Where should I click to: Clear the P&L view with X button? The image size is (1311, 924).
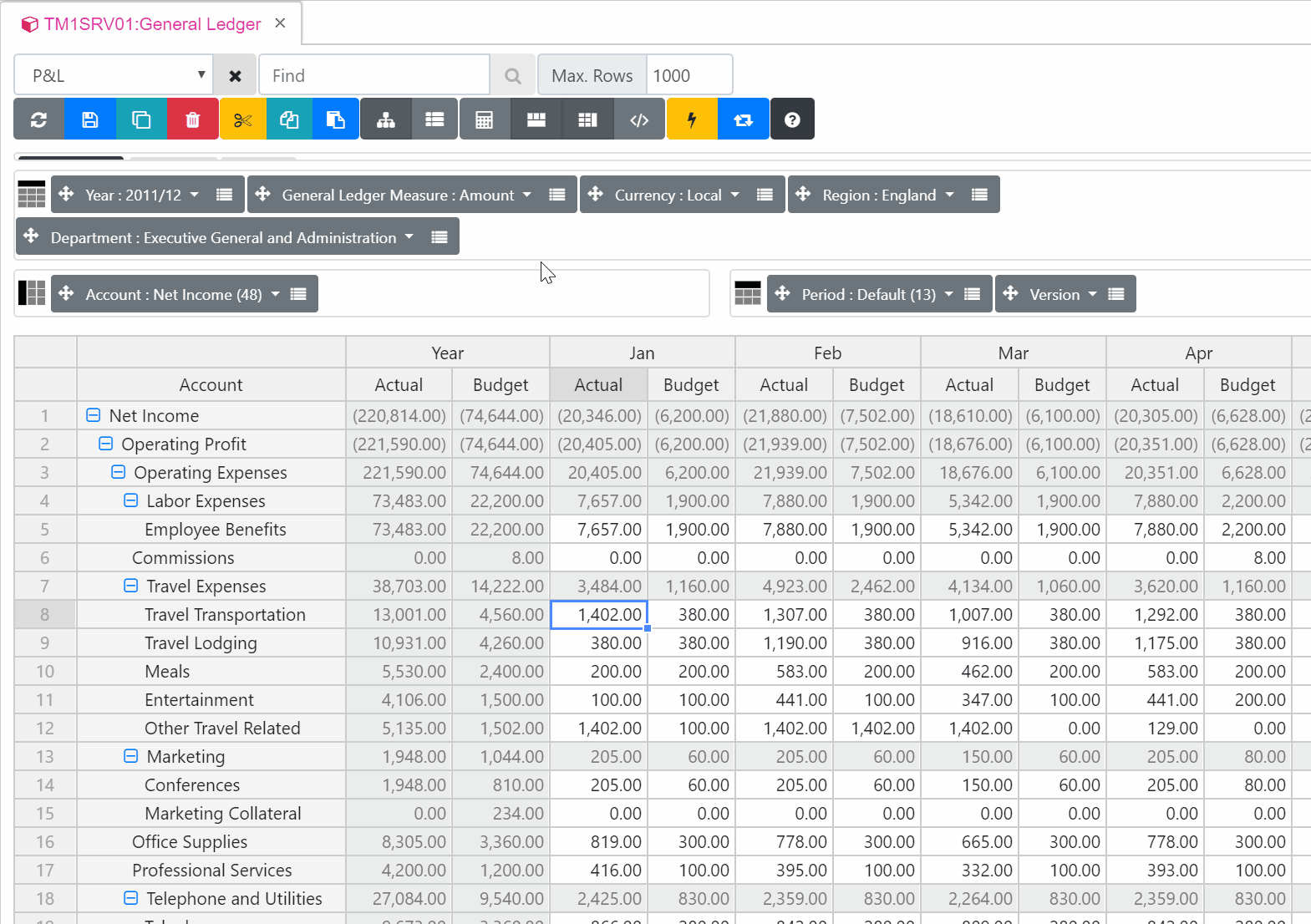(x=236, y=76)
